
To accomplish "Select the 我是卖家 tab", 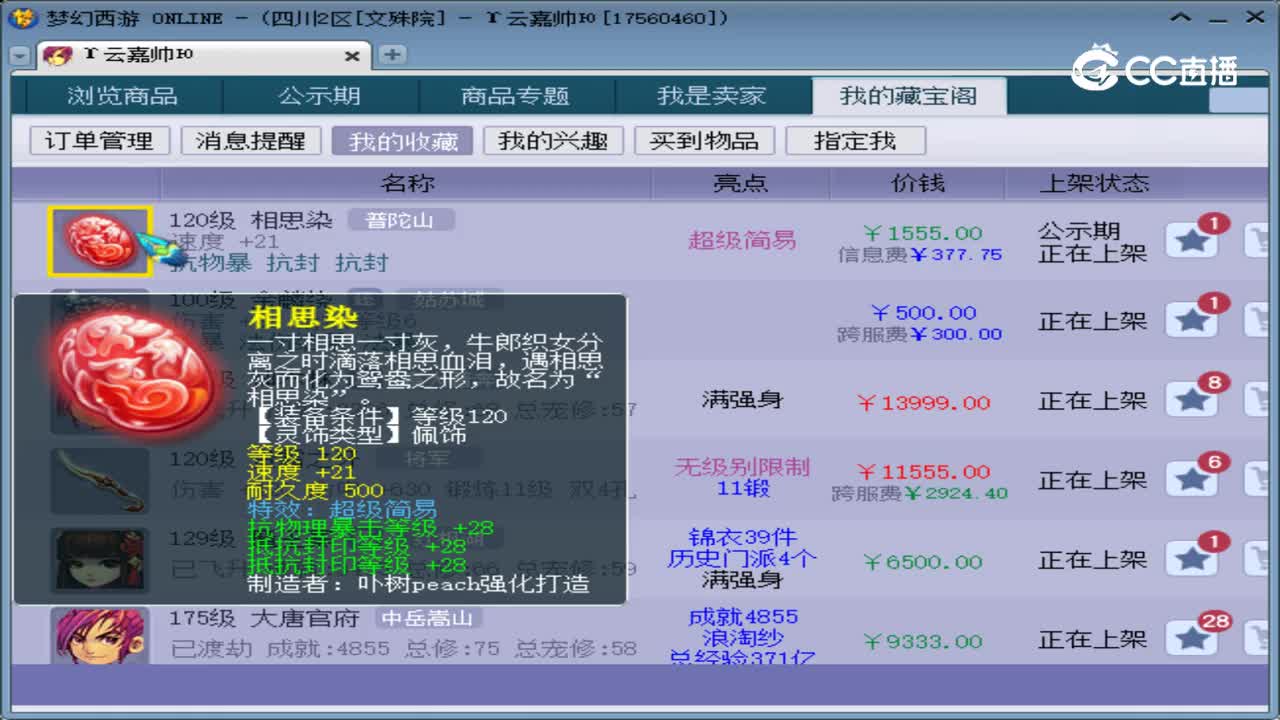I will 712,96.
